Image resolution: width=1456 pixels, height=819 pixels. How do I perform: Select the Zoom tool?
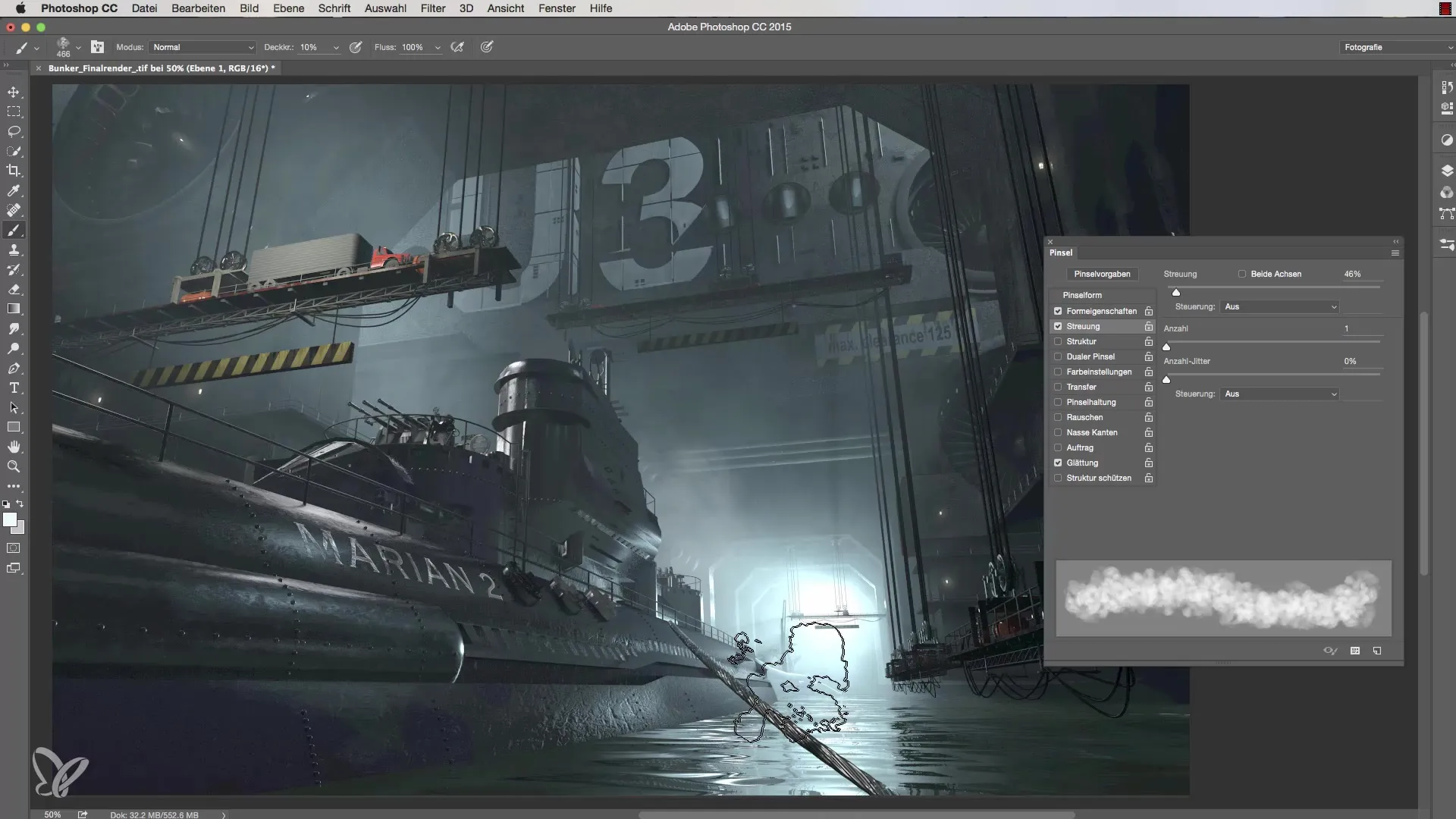(14, 467)
